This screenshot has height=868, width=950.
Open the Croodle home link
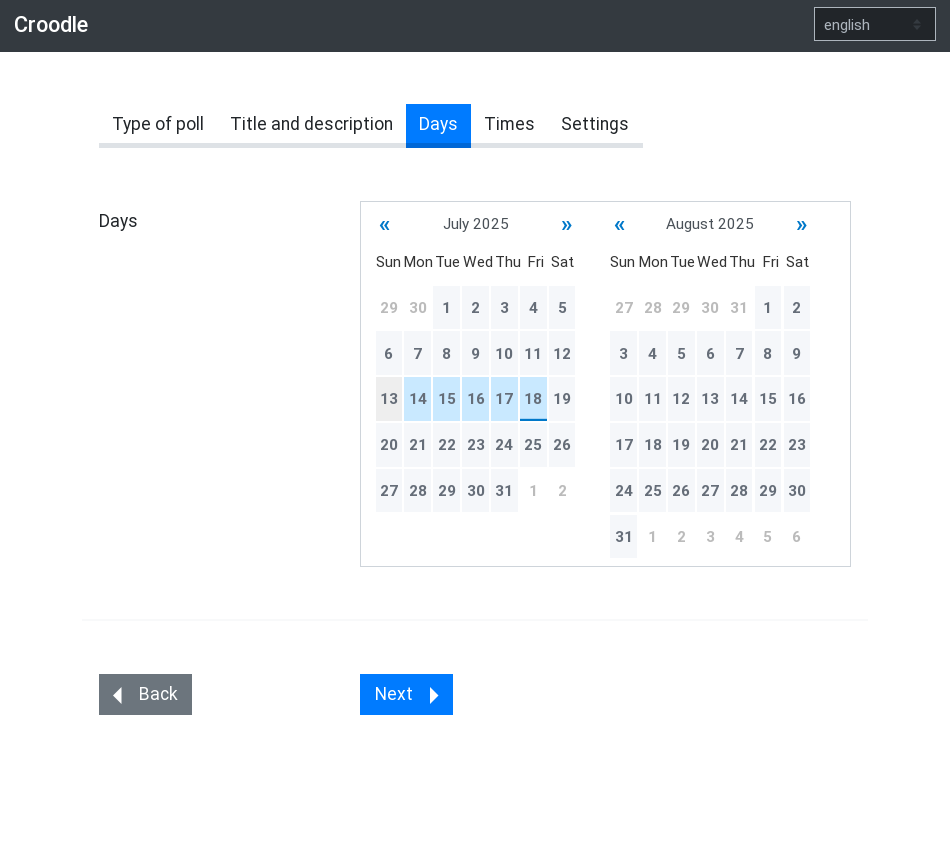[x=51, y=25]
